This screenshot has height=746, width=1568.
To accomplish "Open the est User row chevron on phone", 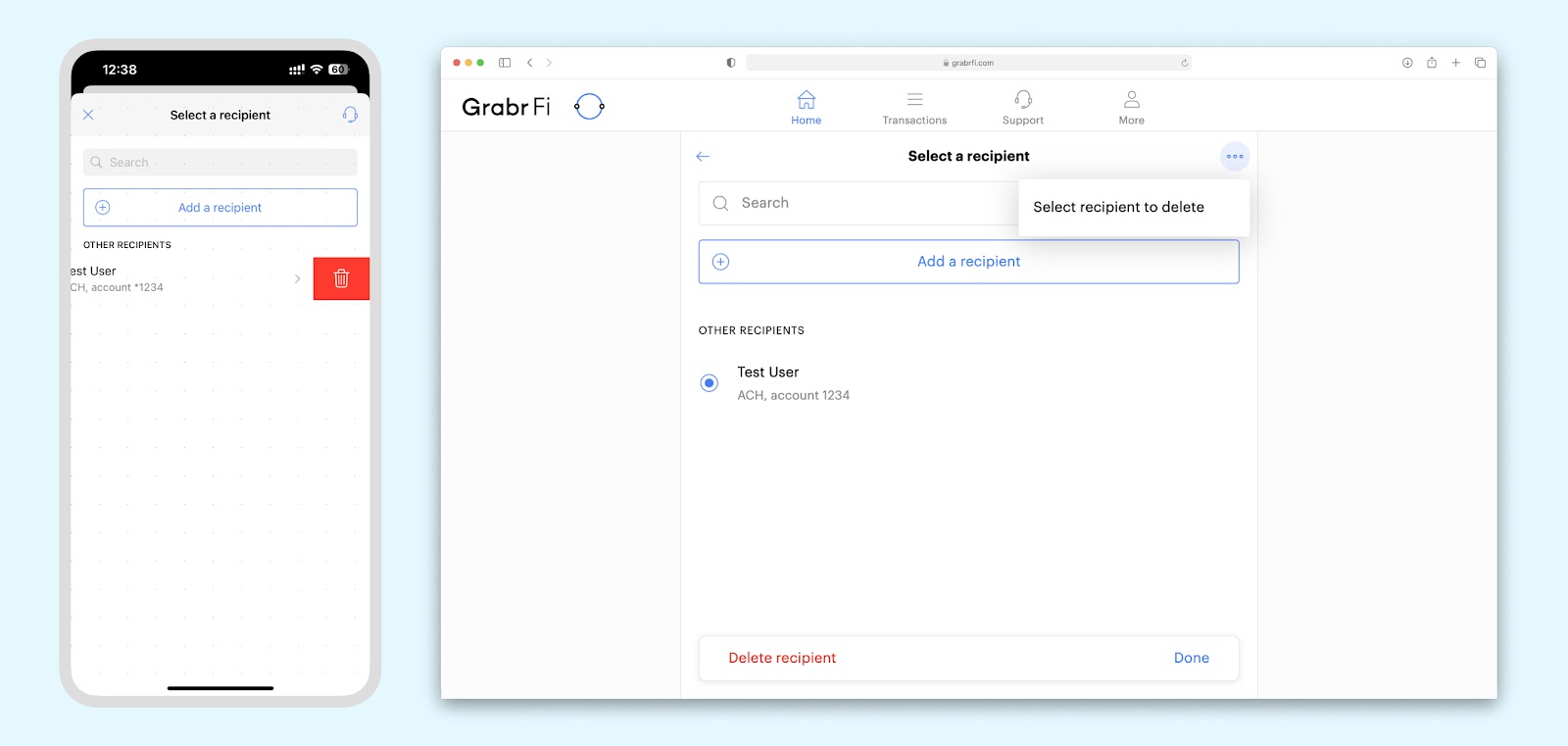I will 297,279.
